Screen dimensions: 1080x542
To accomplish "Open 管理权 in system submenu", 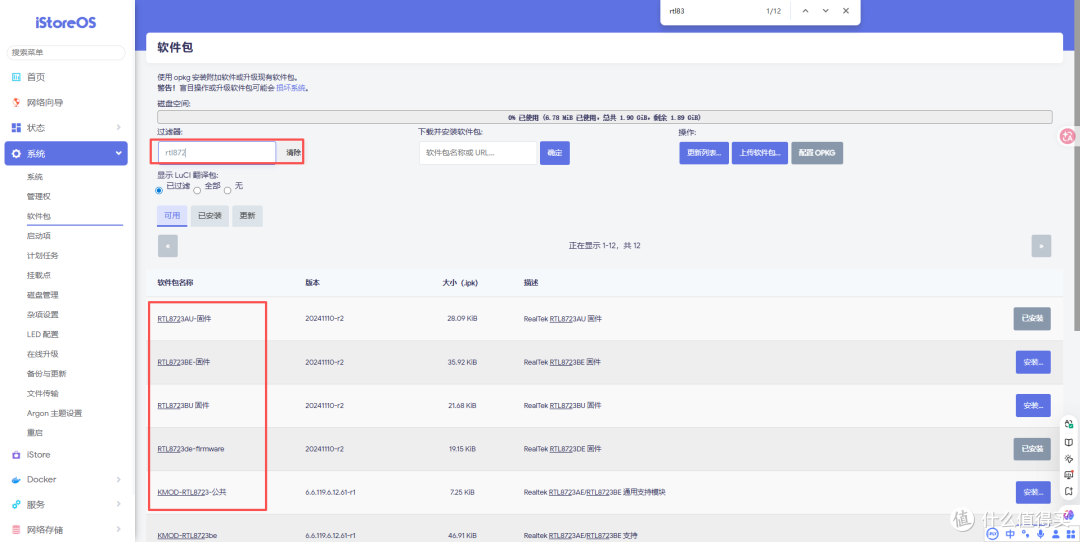I will pos(39,196).
